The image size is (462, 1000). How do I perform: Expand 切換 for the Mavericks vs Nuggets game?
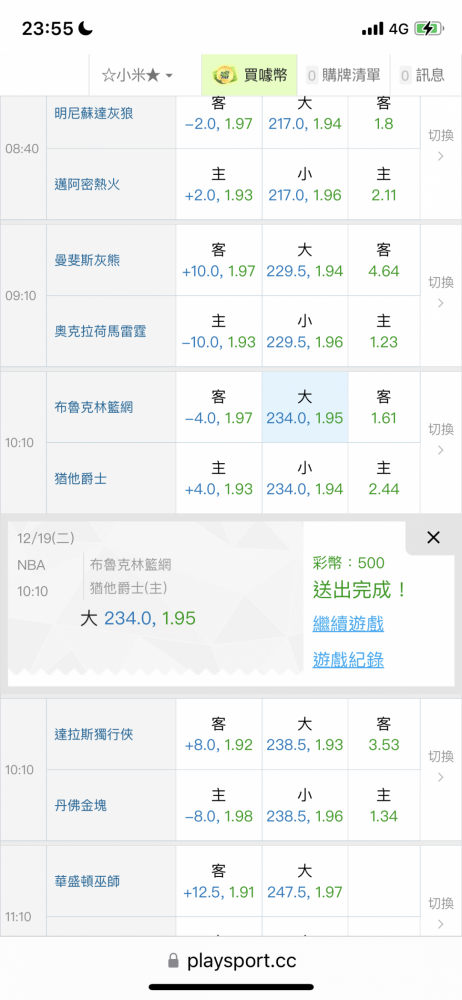click(x=441, y=767)
